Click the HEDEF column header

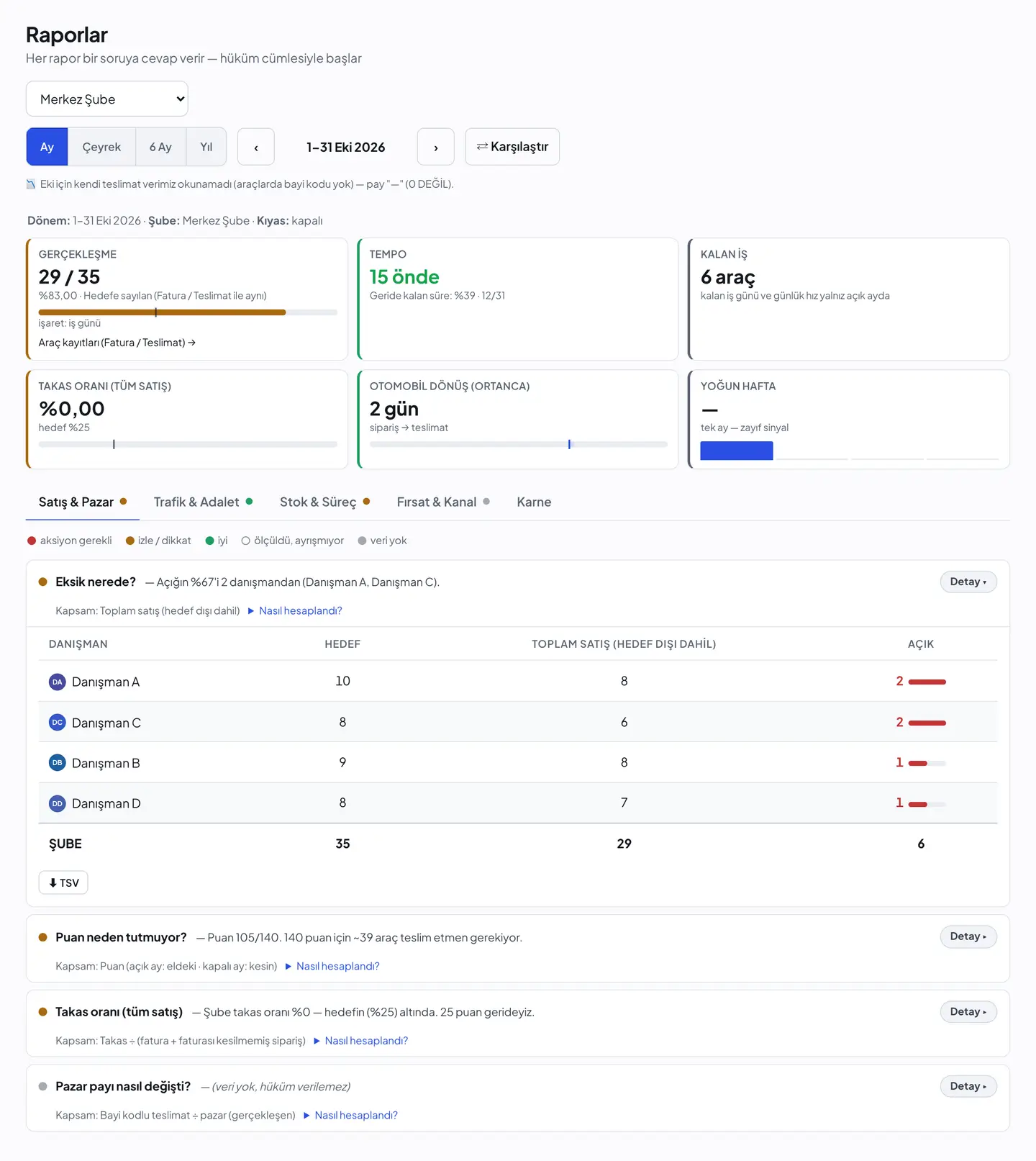click(342, 644)
